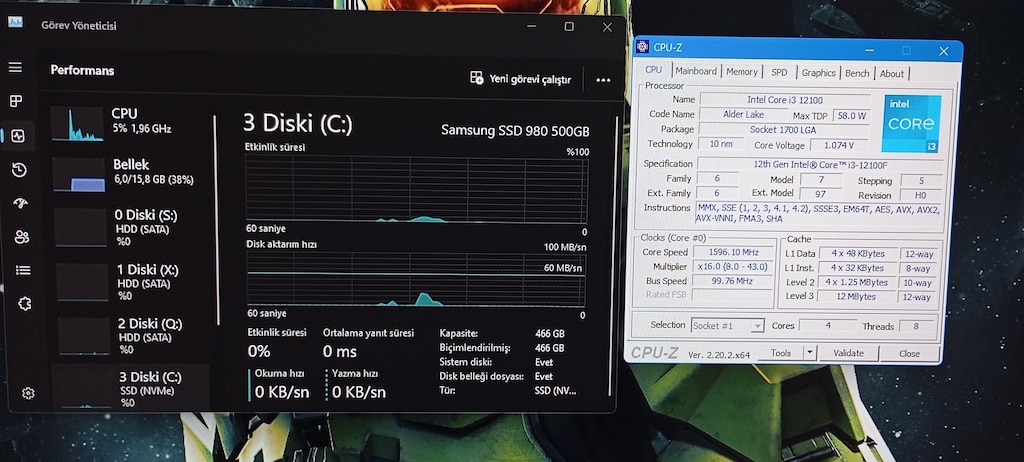Open Task Manager settings gear
The width and height of the screenshot is (1024, 462).
click(27, 393)
